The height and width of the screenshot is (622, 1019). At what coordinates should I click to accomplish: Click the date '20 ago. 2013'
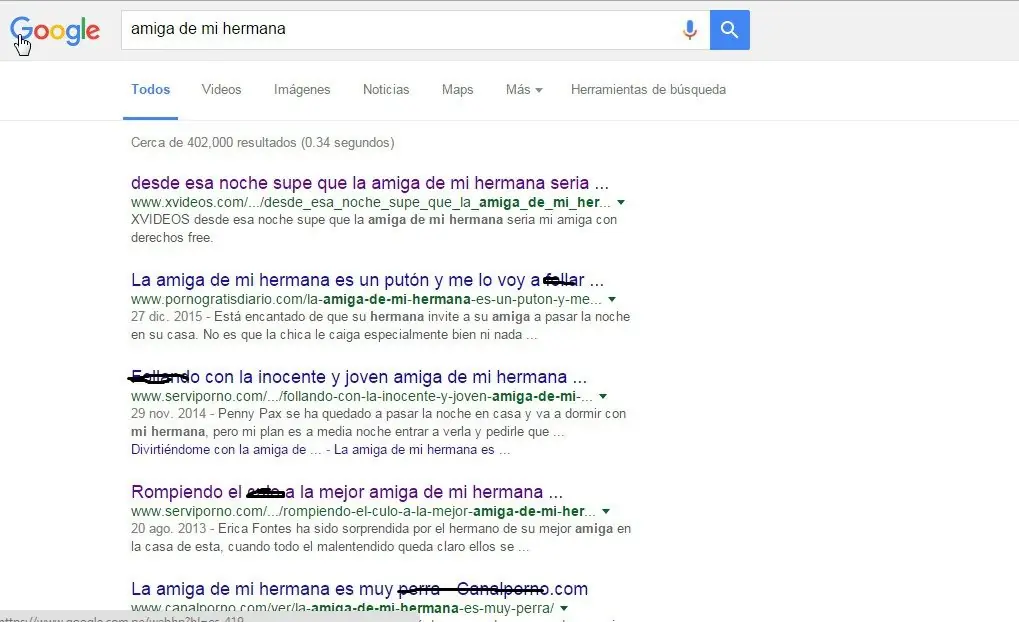tap(168, 528)
